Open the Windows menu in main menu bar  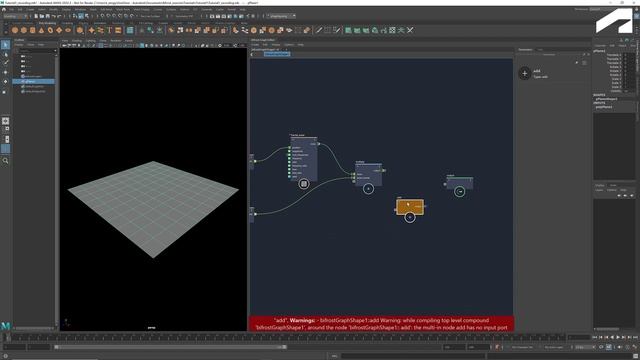80,9
